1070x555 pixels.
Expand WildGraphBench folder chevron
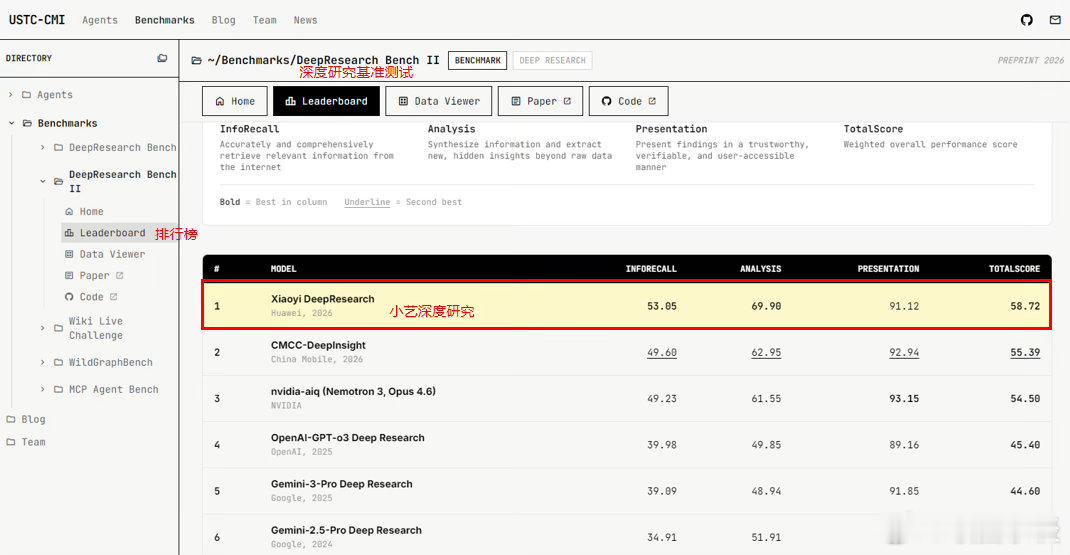click(x=42, y=362)
